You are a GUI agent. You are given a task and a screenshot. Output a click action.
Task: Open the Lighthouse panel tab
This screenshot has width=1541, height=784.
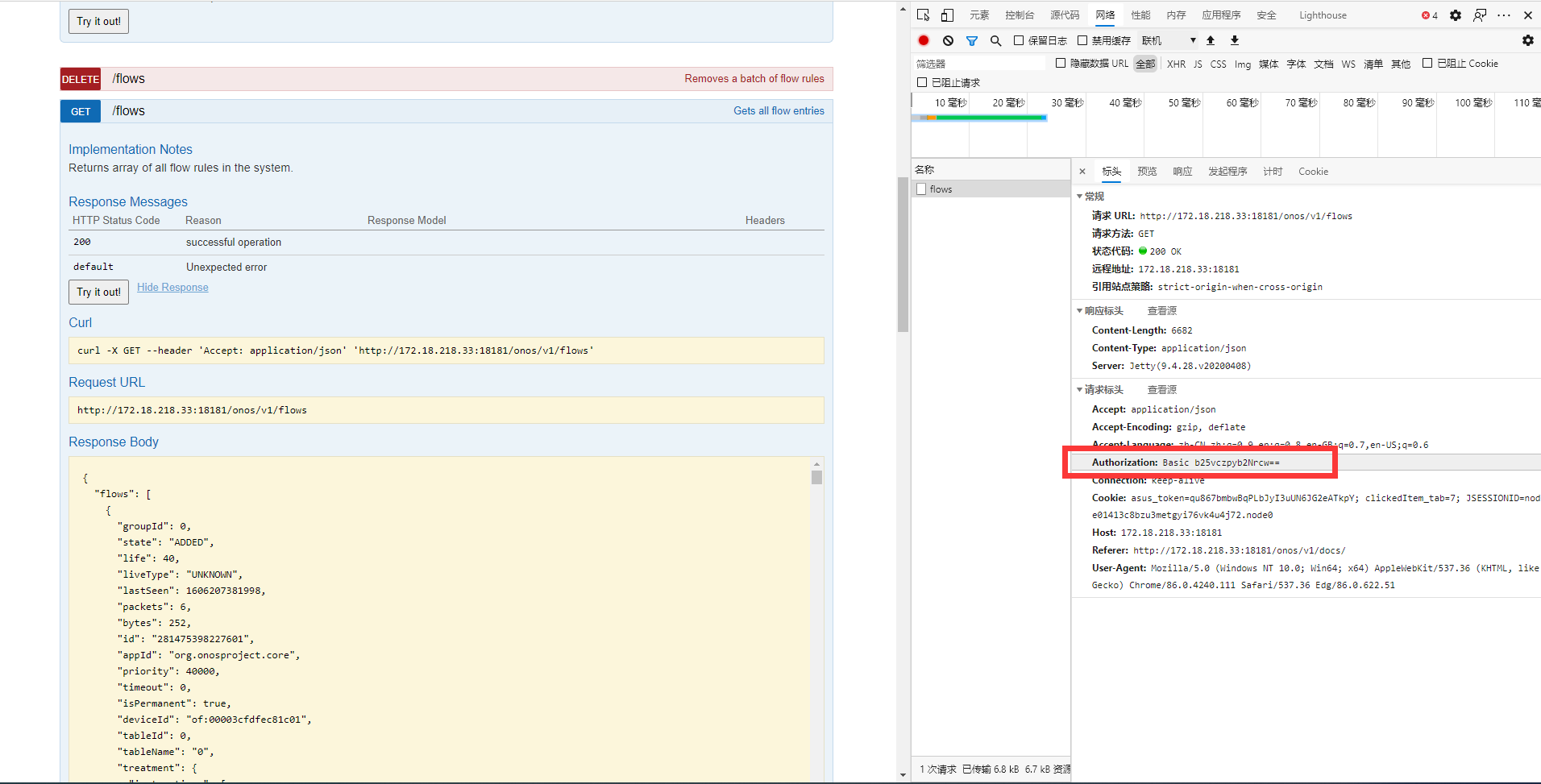pyautogui.click(x=1322, y=15)
